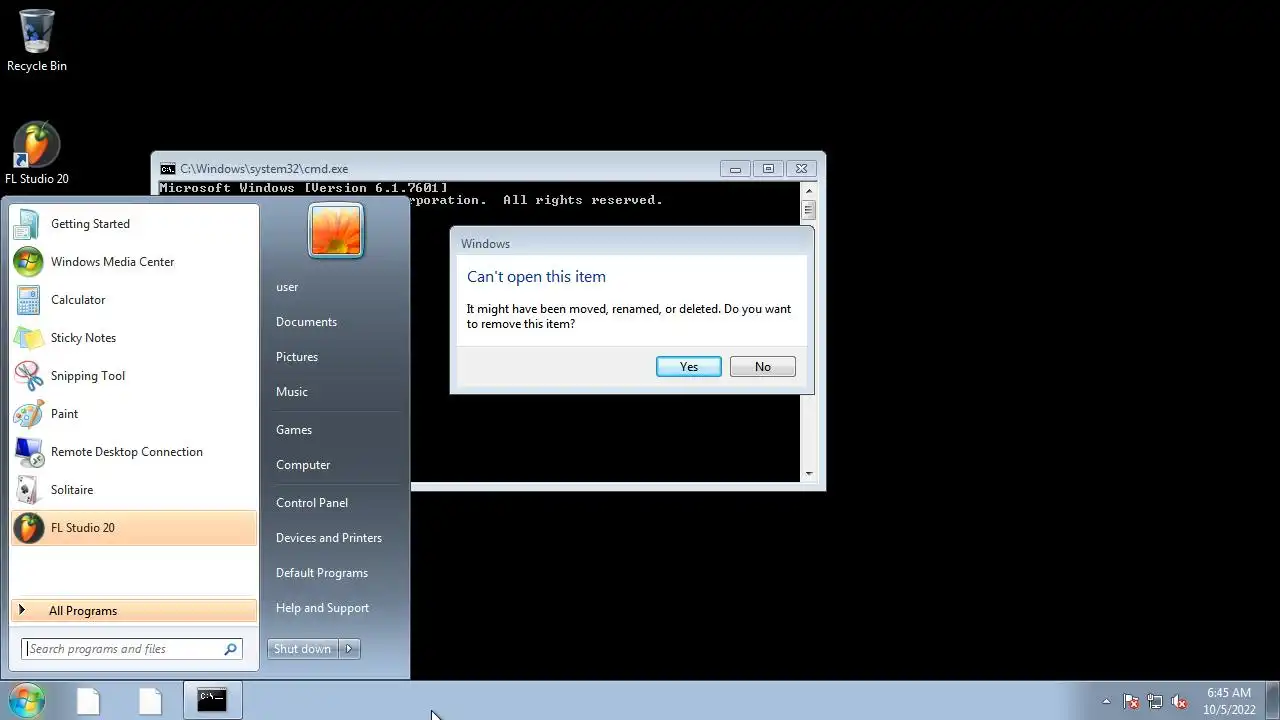Viewport: 1280px width, 720px height.
Task: Open Remote Desktop Connection entry
Action: point(134,452)
